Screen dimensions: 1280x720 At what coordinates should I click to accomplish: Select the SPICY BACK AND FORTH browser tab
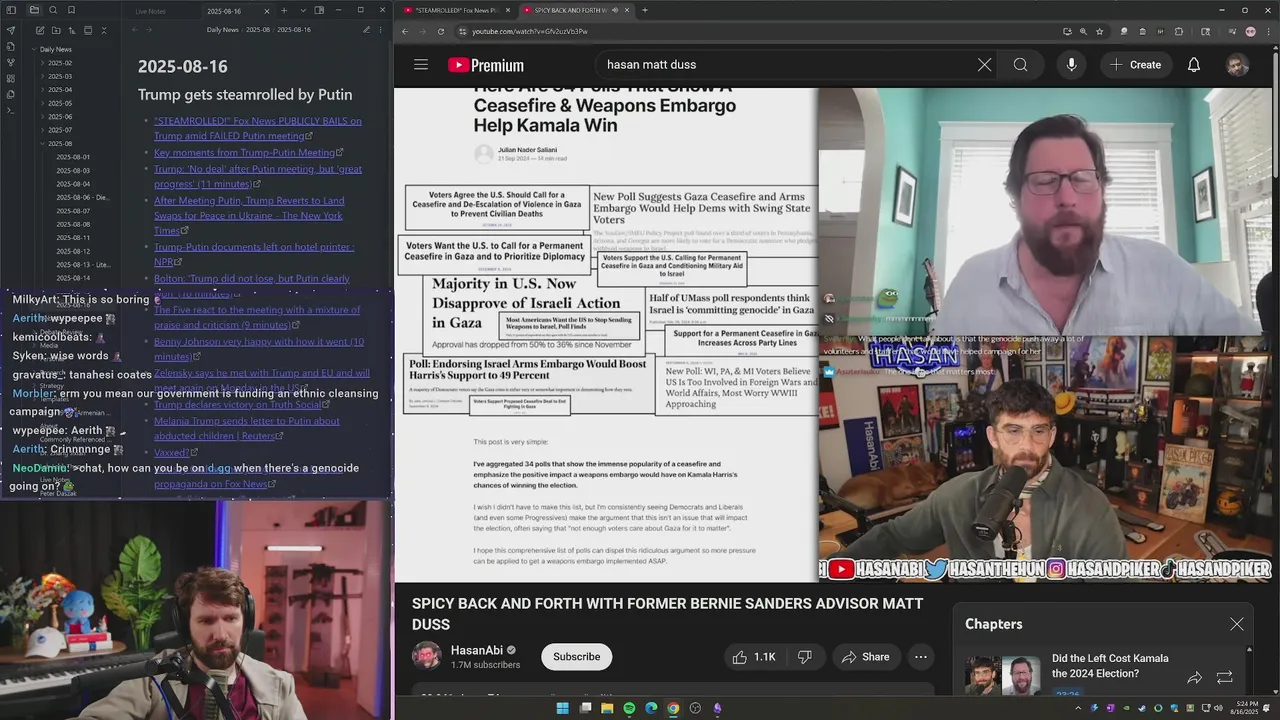point(576,10)
